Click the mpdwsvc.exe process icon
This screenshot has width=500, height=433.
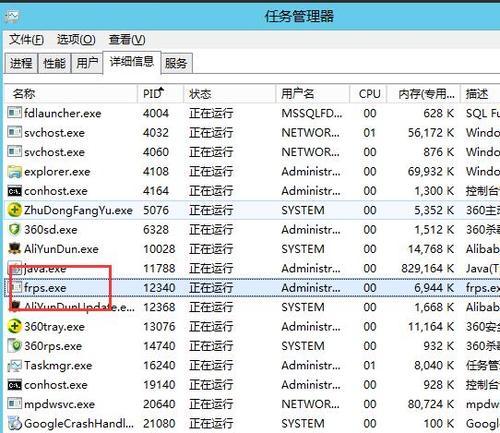pos(14,404)
